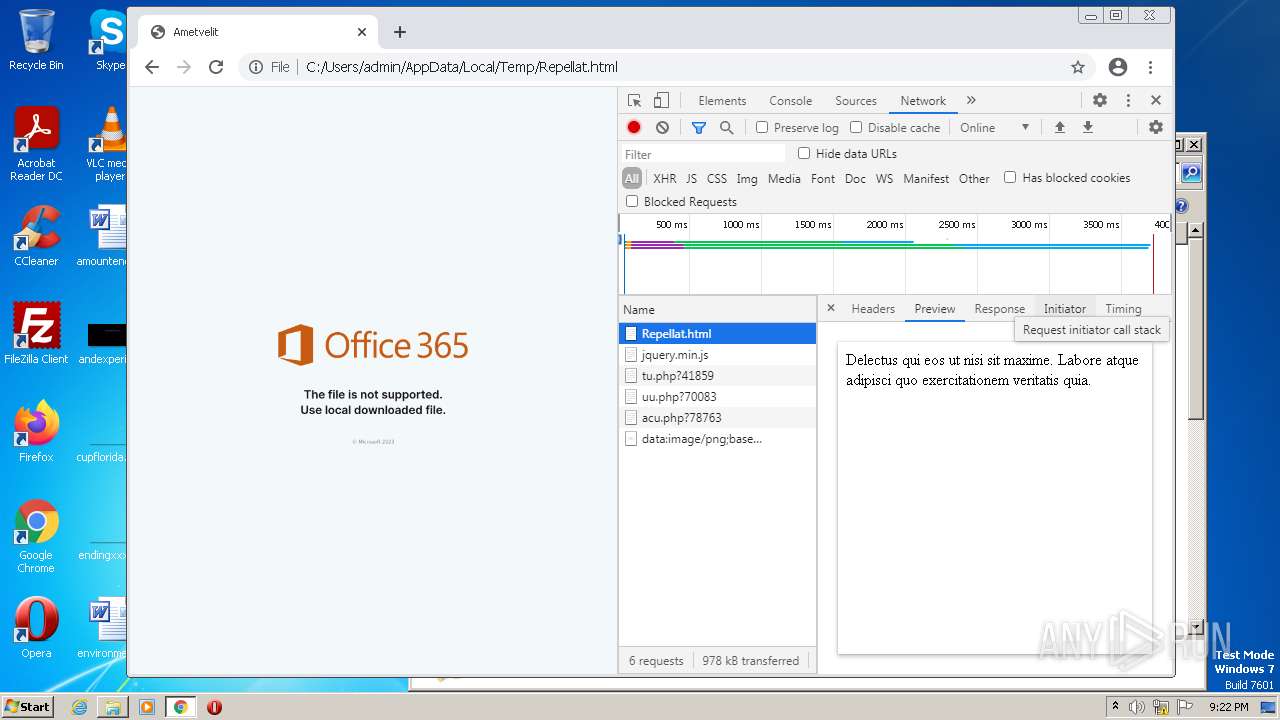Click the address bar URL
This screenshot has width=1280, height=720.
click(461, 67)
